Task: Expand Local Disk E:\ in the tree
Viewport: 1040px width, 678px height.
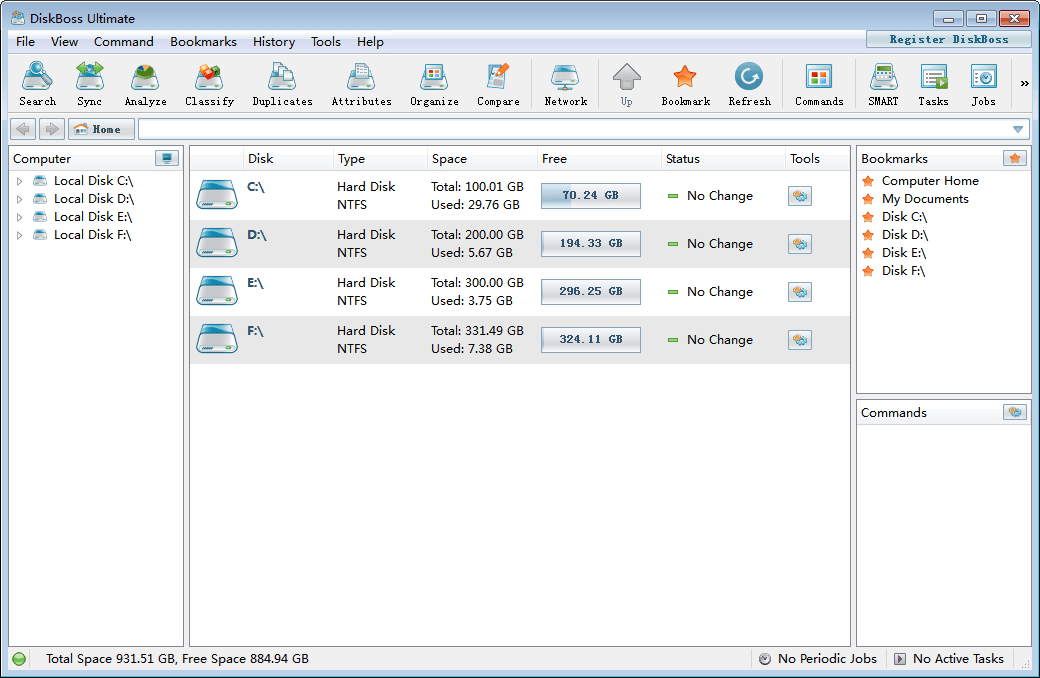Action: [x=19, y=216]
